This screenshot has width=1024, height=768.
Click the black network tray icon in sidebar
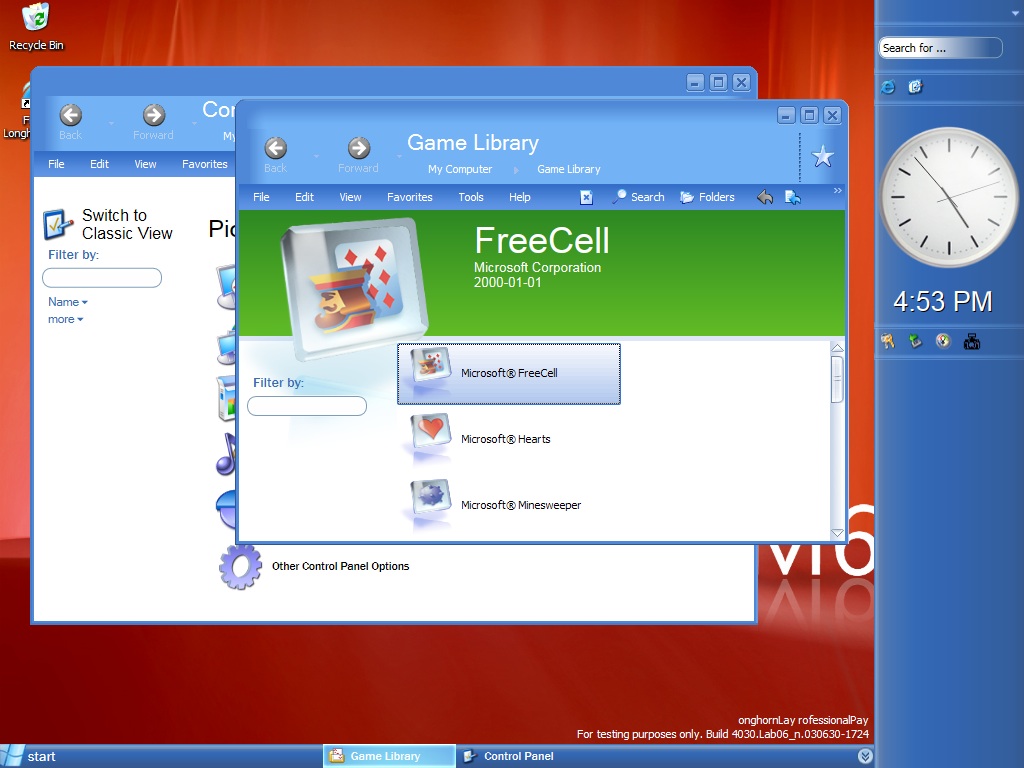[x=972, y=341]
